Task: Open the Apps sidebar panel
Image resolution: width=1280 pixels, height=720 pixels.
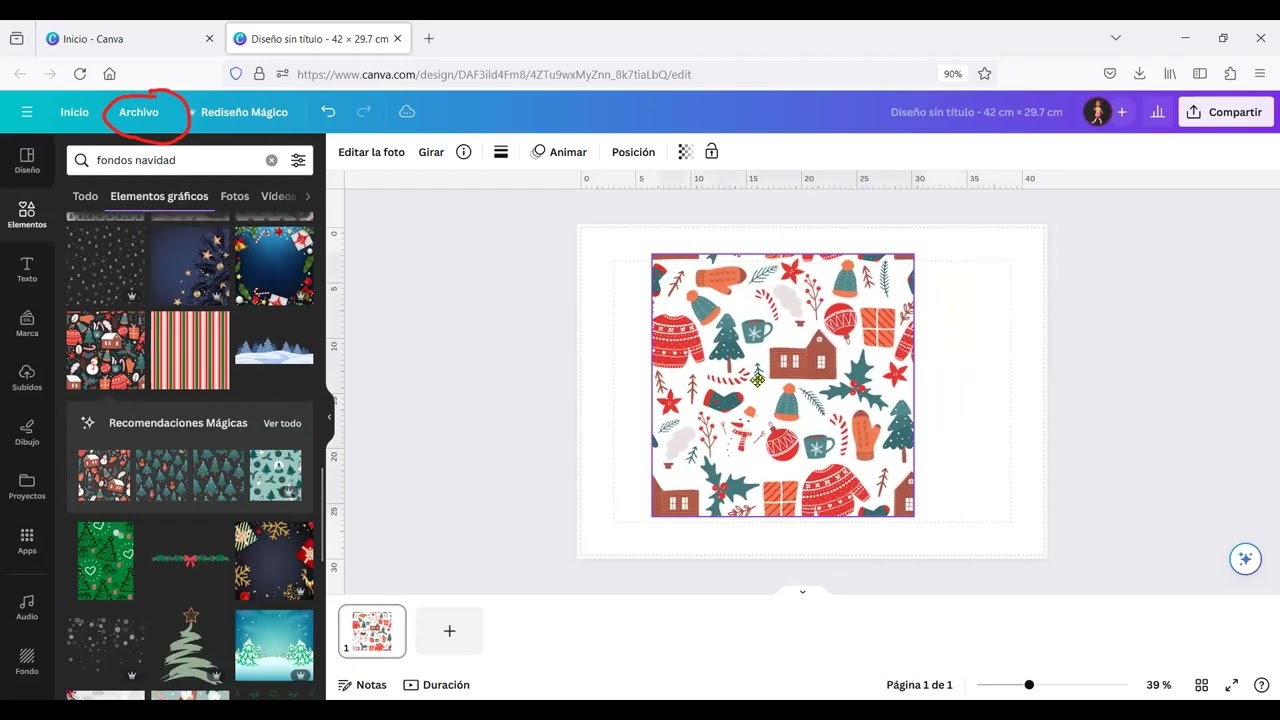Action: (27, 540)
